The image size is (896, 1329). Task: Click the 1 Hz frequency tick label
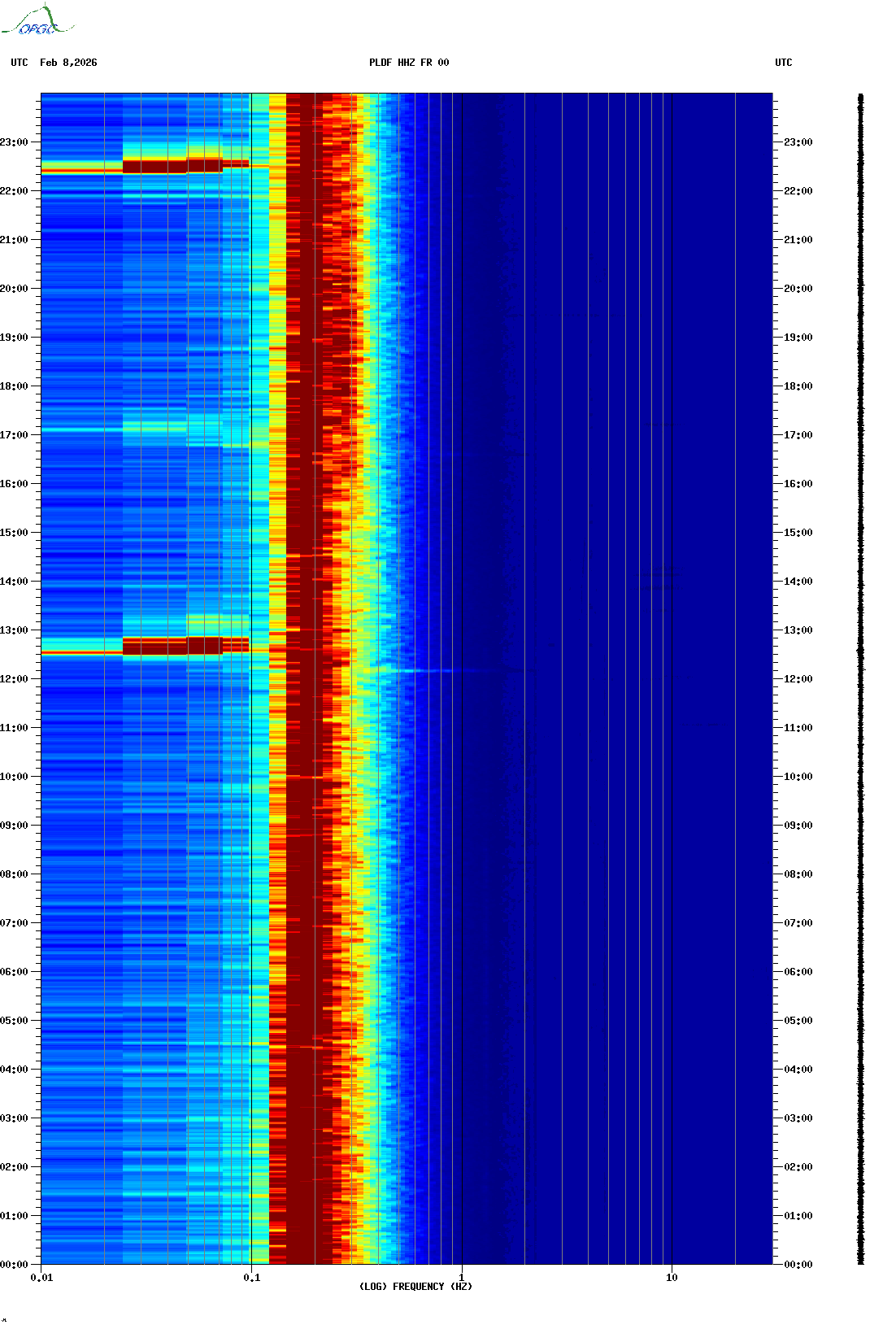[x=462, y=1278]
